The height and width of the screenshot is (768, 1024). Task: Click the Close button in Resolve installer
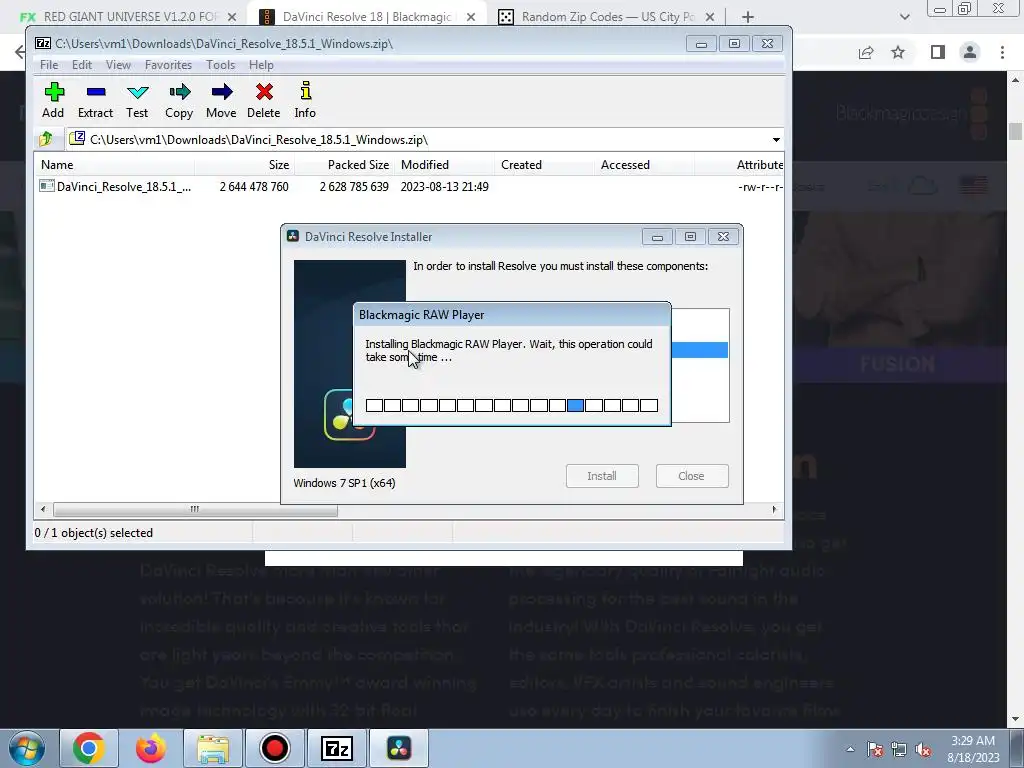coord(692,476)
